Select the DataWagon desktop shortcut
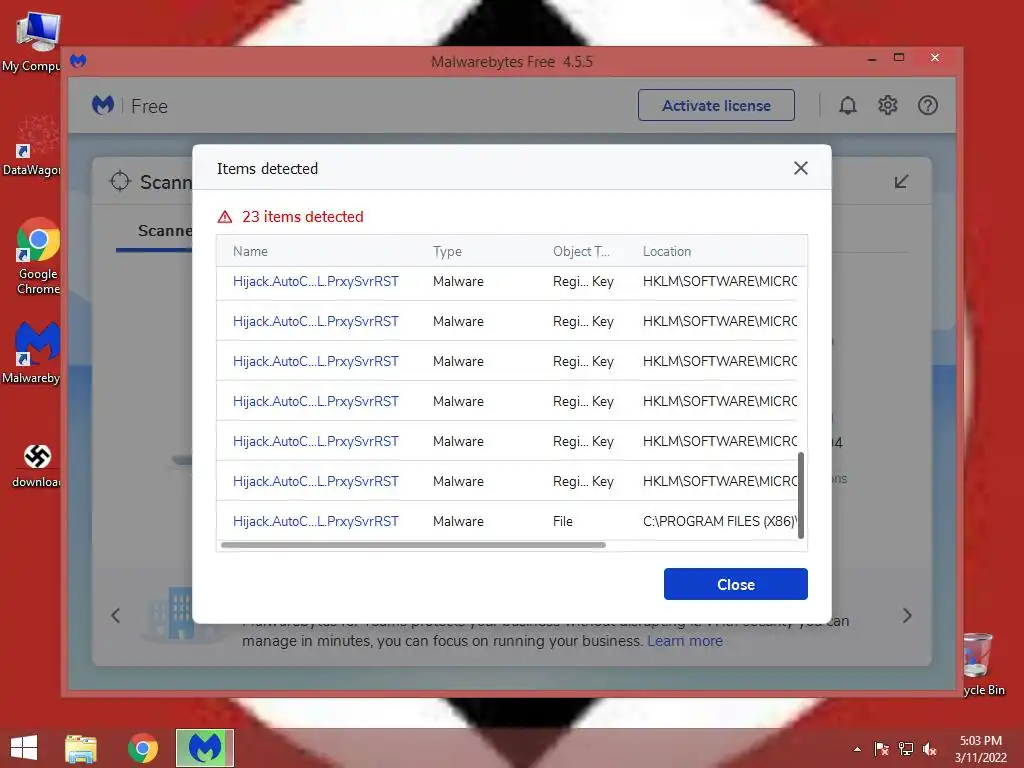This screenshot has height=768, width=1024. coord(31,146)
